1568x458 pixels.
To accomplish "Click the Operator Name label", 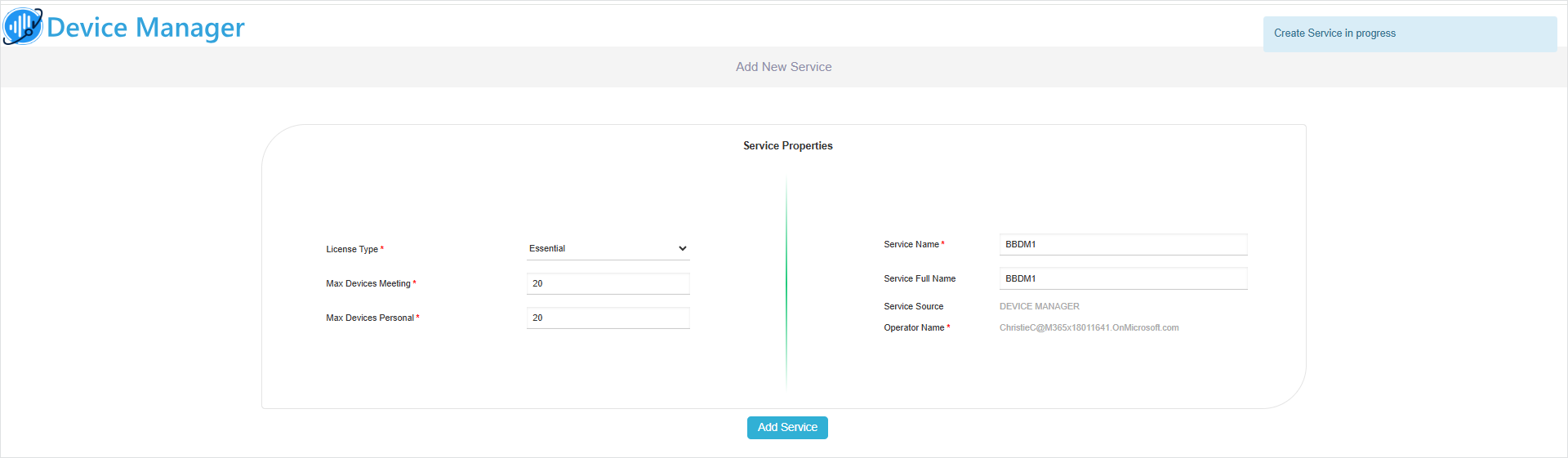I will [x=914, y=327].
